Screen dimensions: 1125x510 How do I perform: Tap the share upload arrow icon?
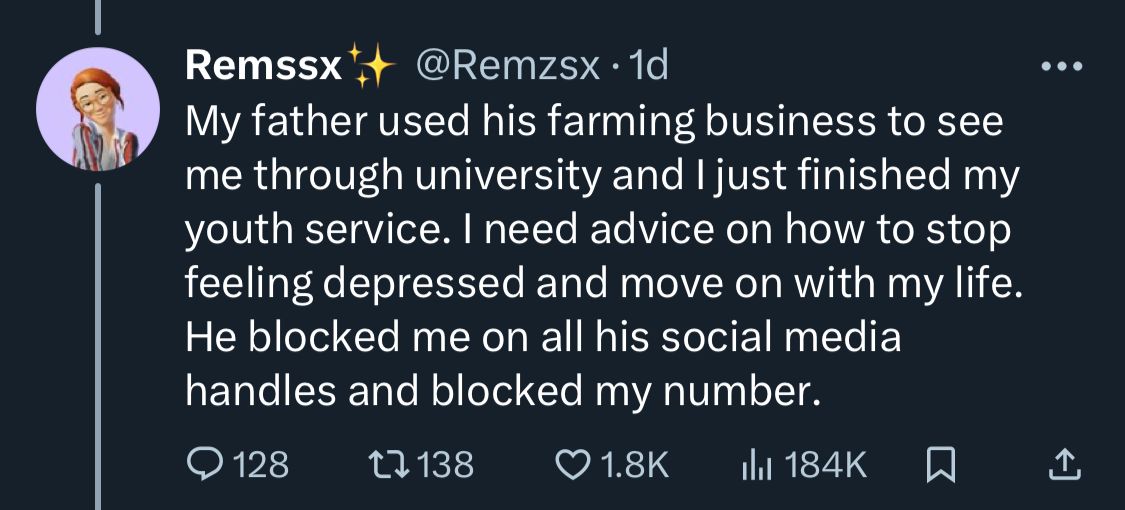tap(1064, 463)
